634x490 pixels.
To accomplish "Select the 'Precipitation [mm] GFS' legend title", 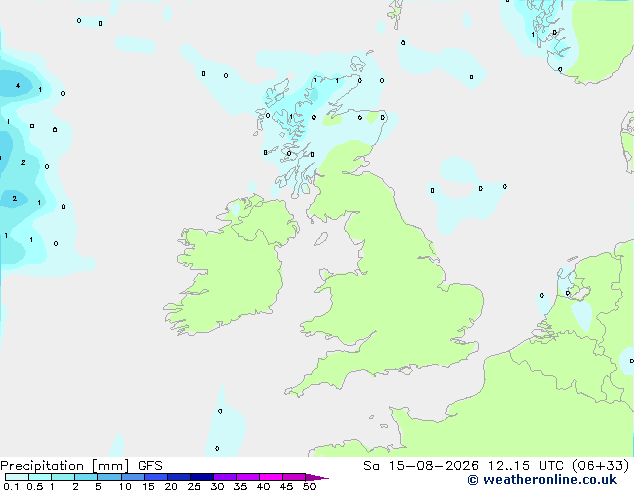I will click(81, 466).
